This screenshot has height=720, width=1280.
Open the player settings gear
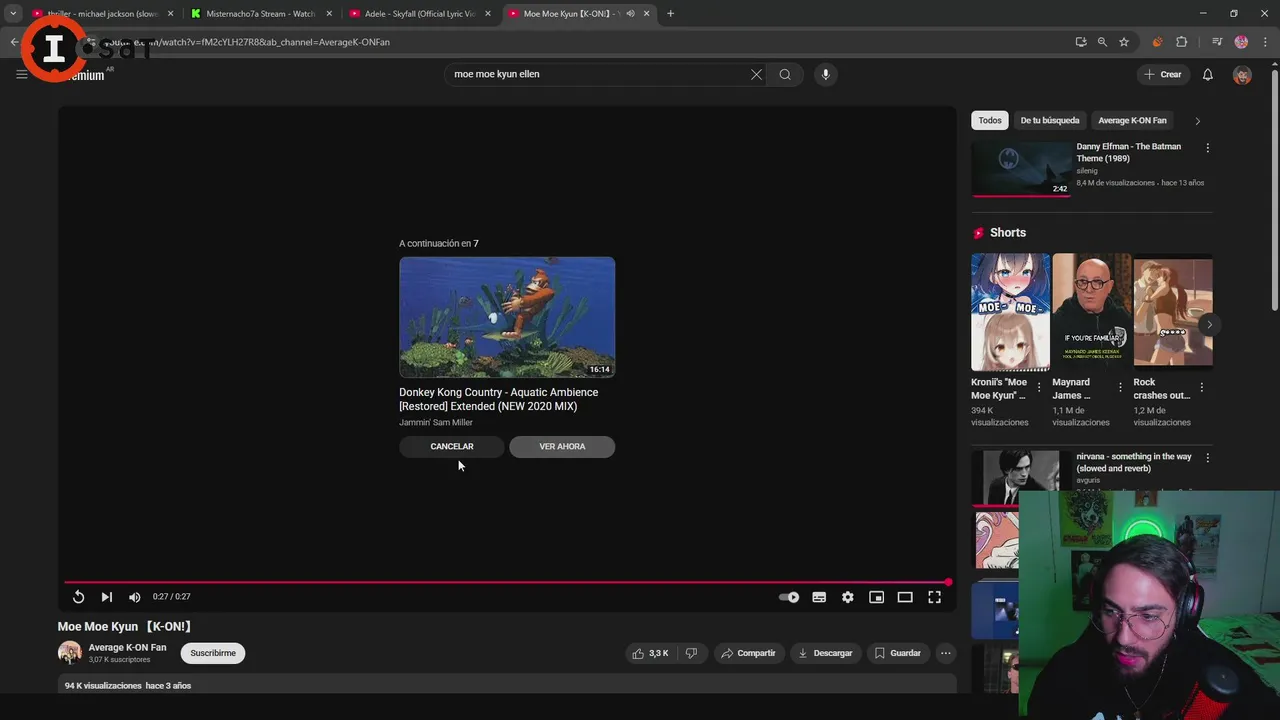(x=848, y=597)
